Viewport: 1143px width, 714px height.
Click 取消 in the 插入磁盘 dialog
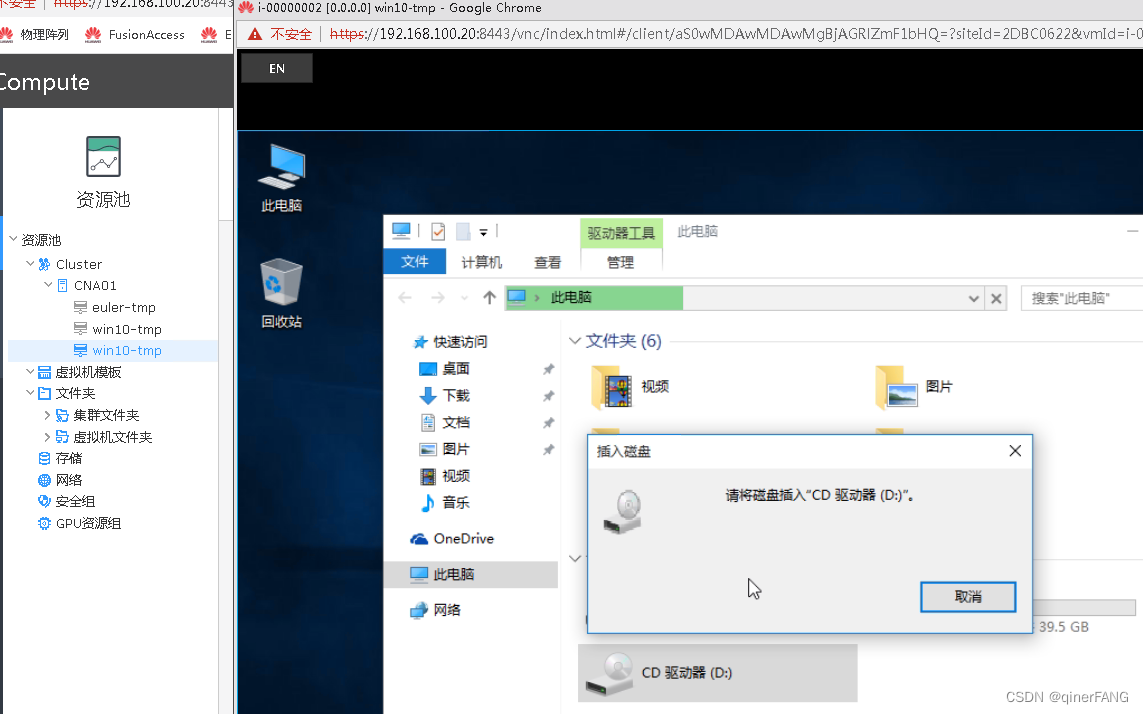tap(967, 596)
